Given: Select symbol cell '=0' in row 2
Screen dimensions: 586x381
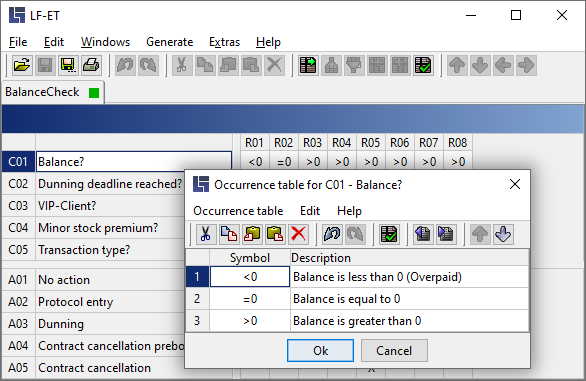Looking at the screenshot, I should coord(250,299).
